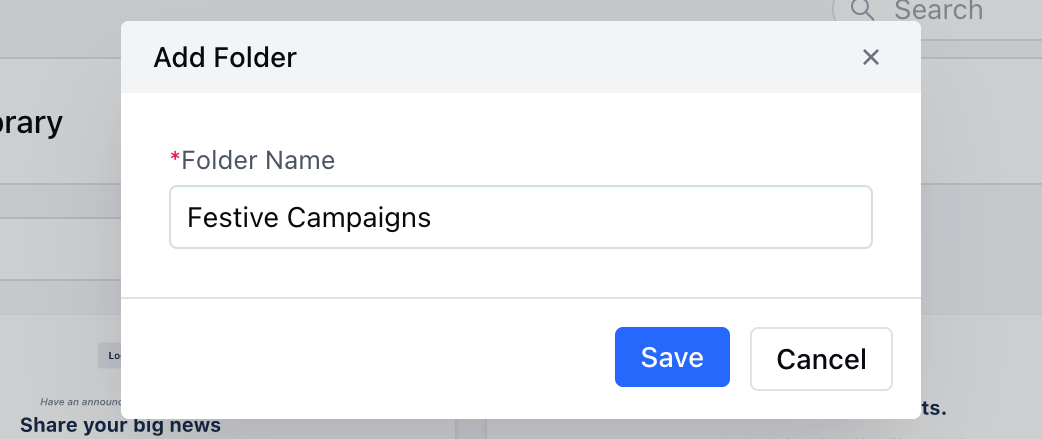Save the new Festive Campaigns folder
Screen dimensions: 1042x439
[672, 357]
